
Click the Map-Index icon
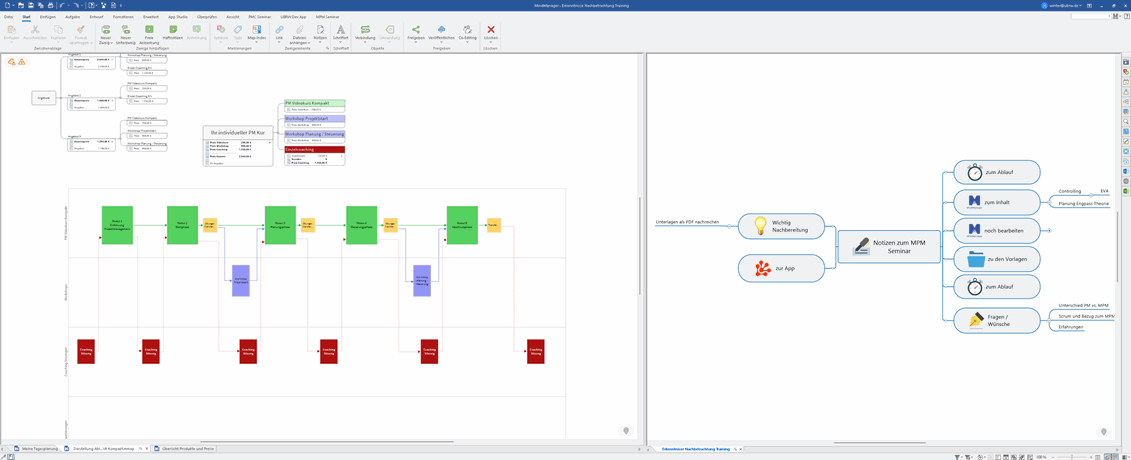point(257,33)
